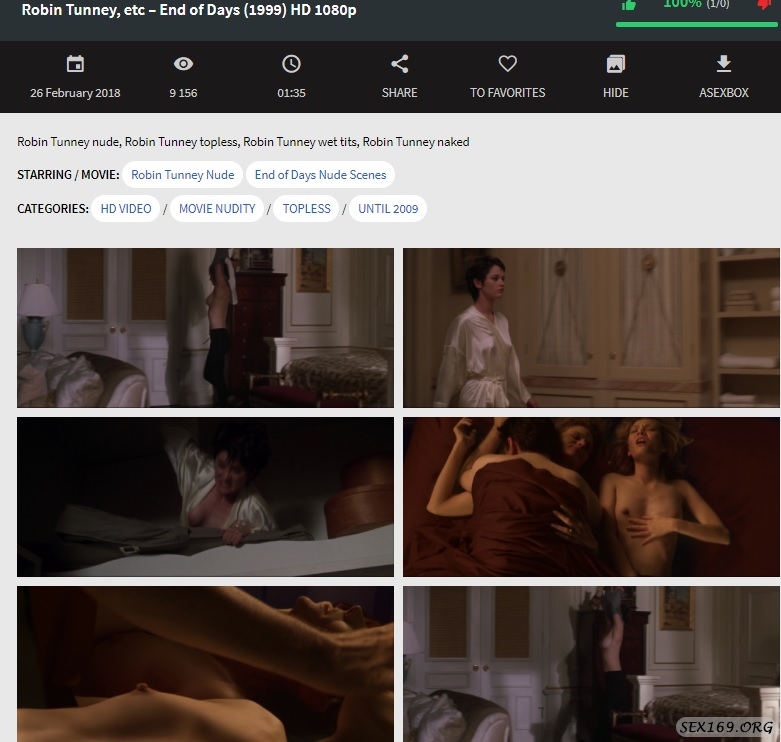
Task: Select the UNTIL 2009 category tag
Action: click(388, 209)
